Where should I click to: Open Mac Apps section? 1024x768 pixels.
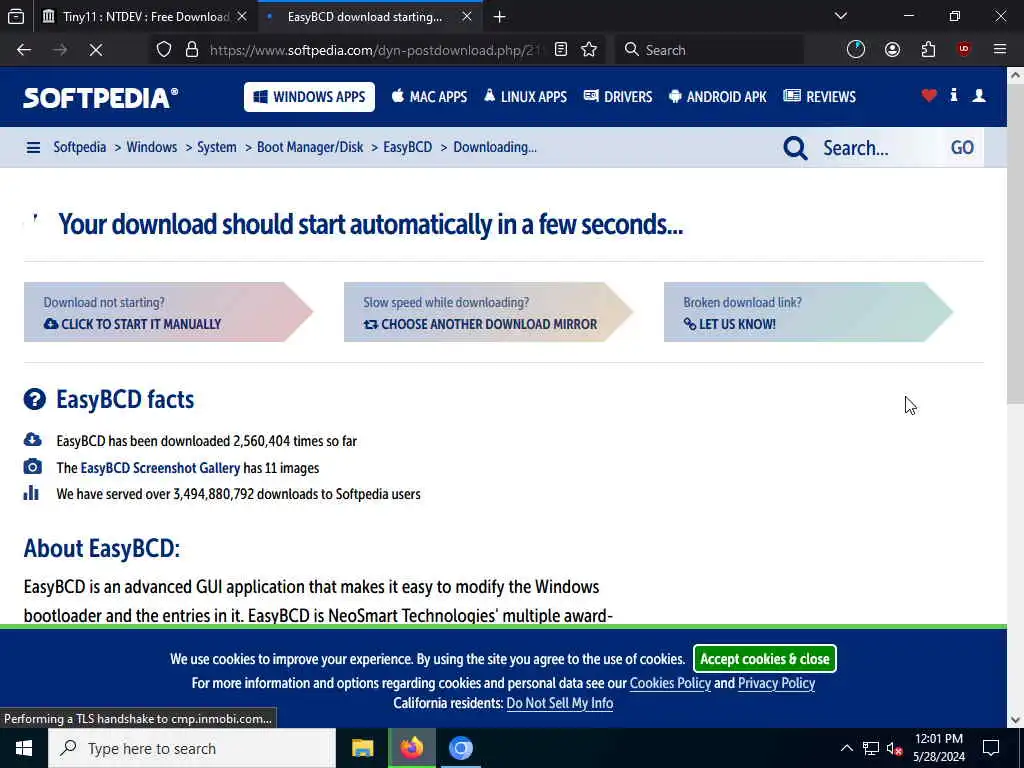429,97
